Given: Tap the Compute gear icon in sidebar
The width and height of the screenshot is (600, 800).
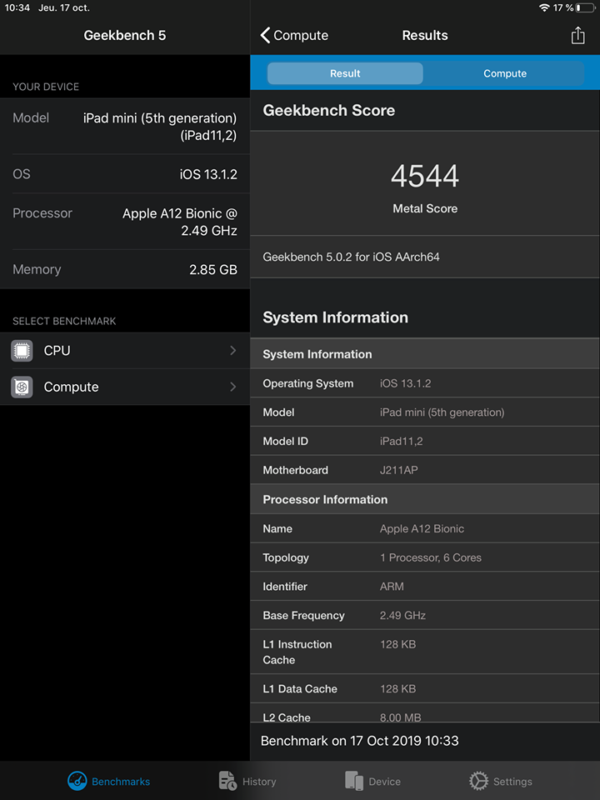Looking at the screenshot, I should pos(22,387).
